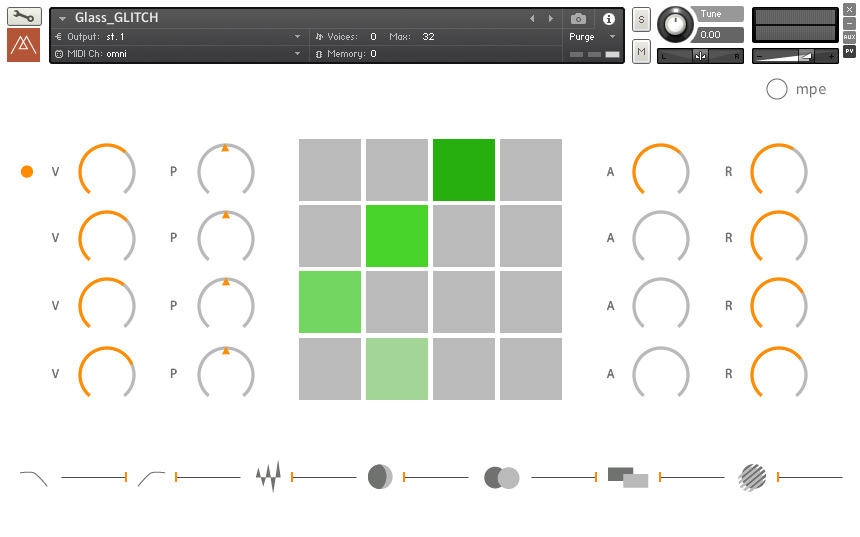Click the last gray pad in row one
This screenshot has height=537, width=860.
(x=531, y=170)
